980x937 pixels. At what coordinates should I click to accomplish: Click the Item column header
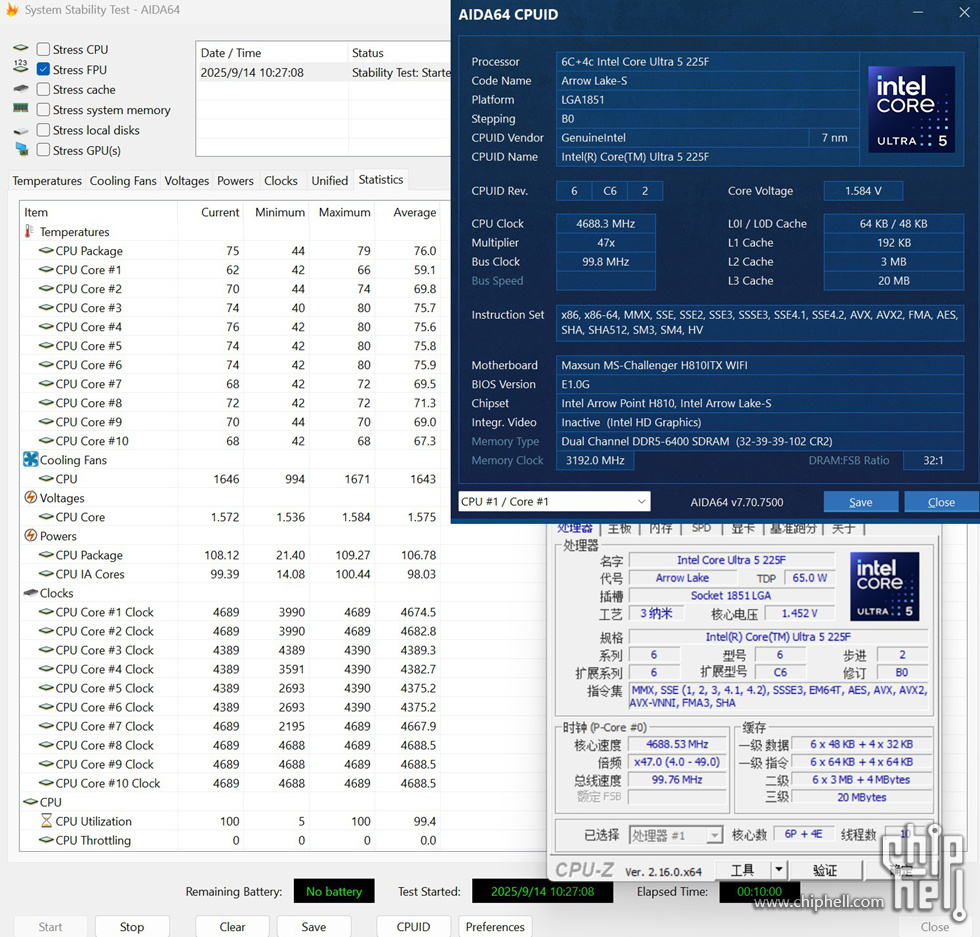tap(99, 213)
